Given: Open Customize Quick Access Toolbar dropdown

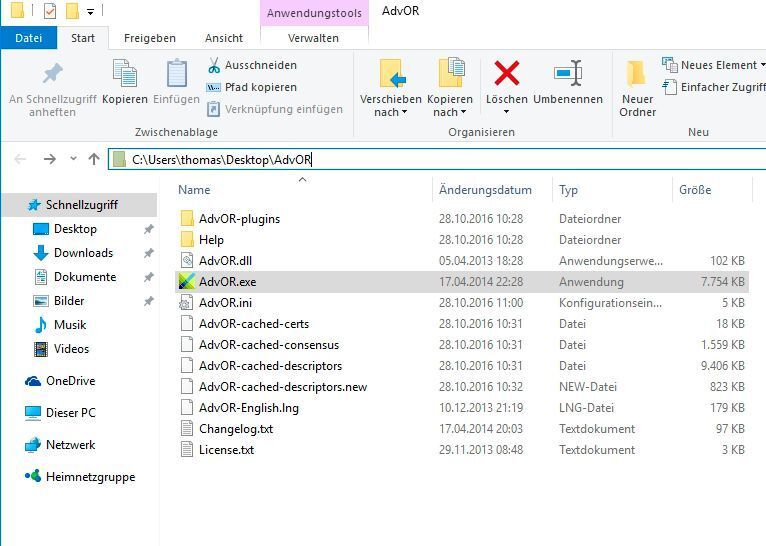Looking at the screenshot, I should click(90, 12).
